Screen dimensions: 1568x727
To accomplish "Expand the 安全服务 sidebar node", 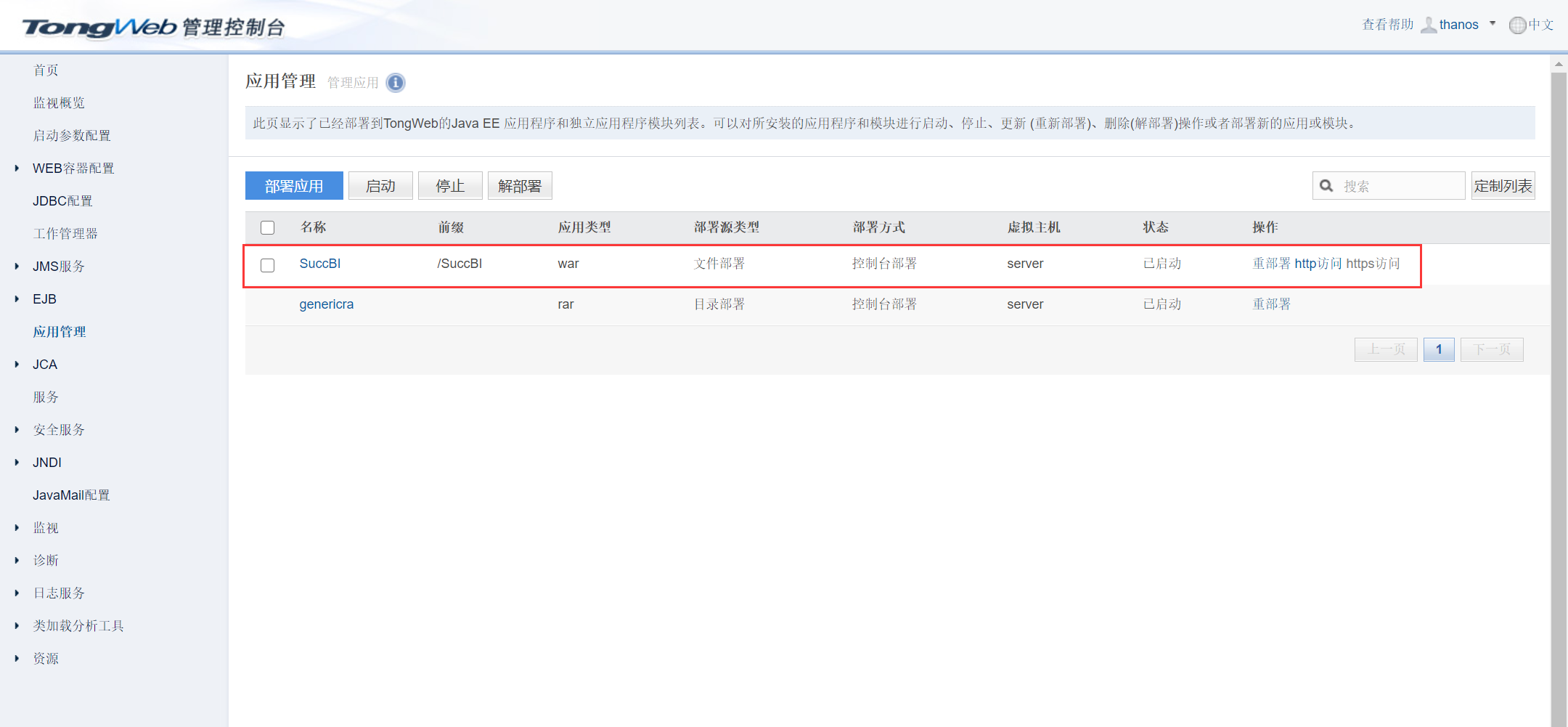I will coord(17,430).
